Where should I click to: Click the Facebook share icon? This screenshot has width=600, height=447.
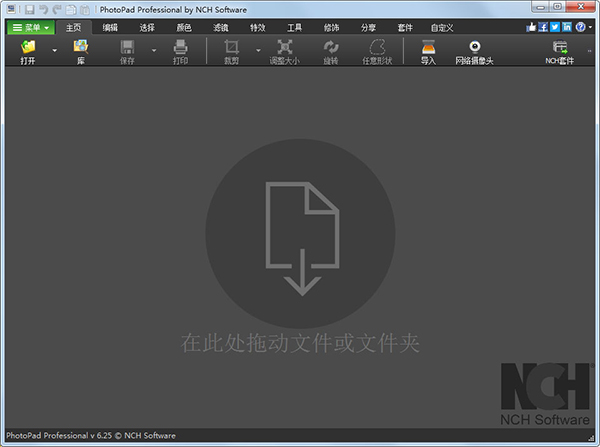click(544, 27)
